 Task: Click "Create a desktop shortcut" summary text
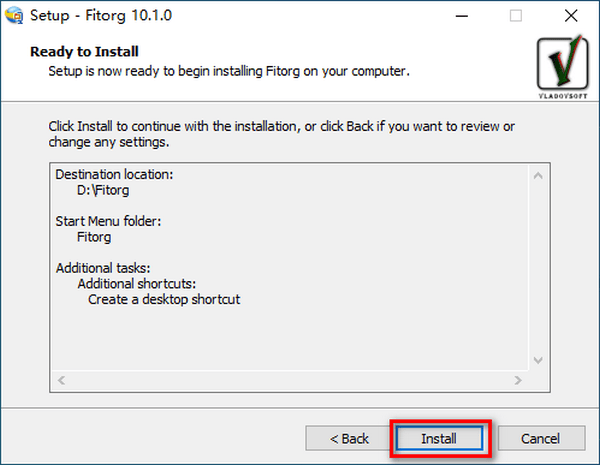click(164, 298)
